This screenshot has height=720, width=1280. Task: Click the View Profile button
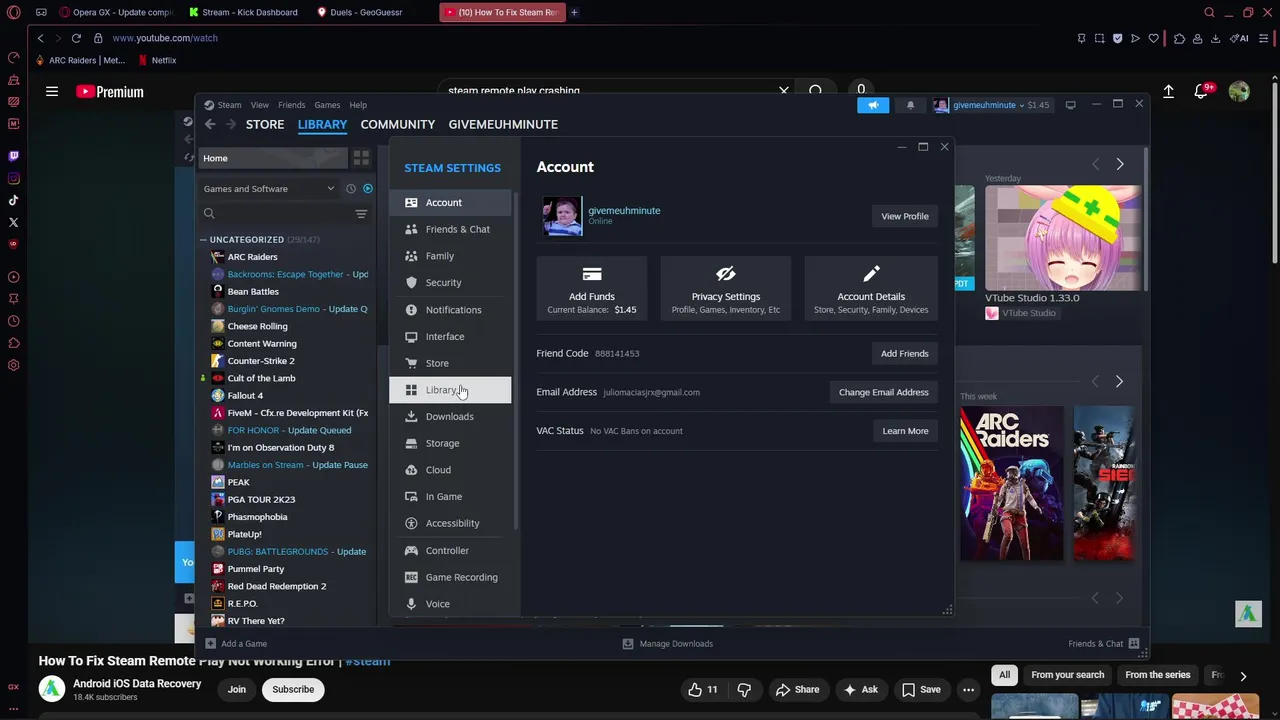click(x=905, y=216)
